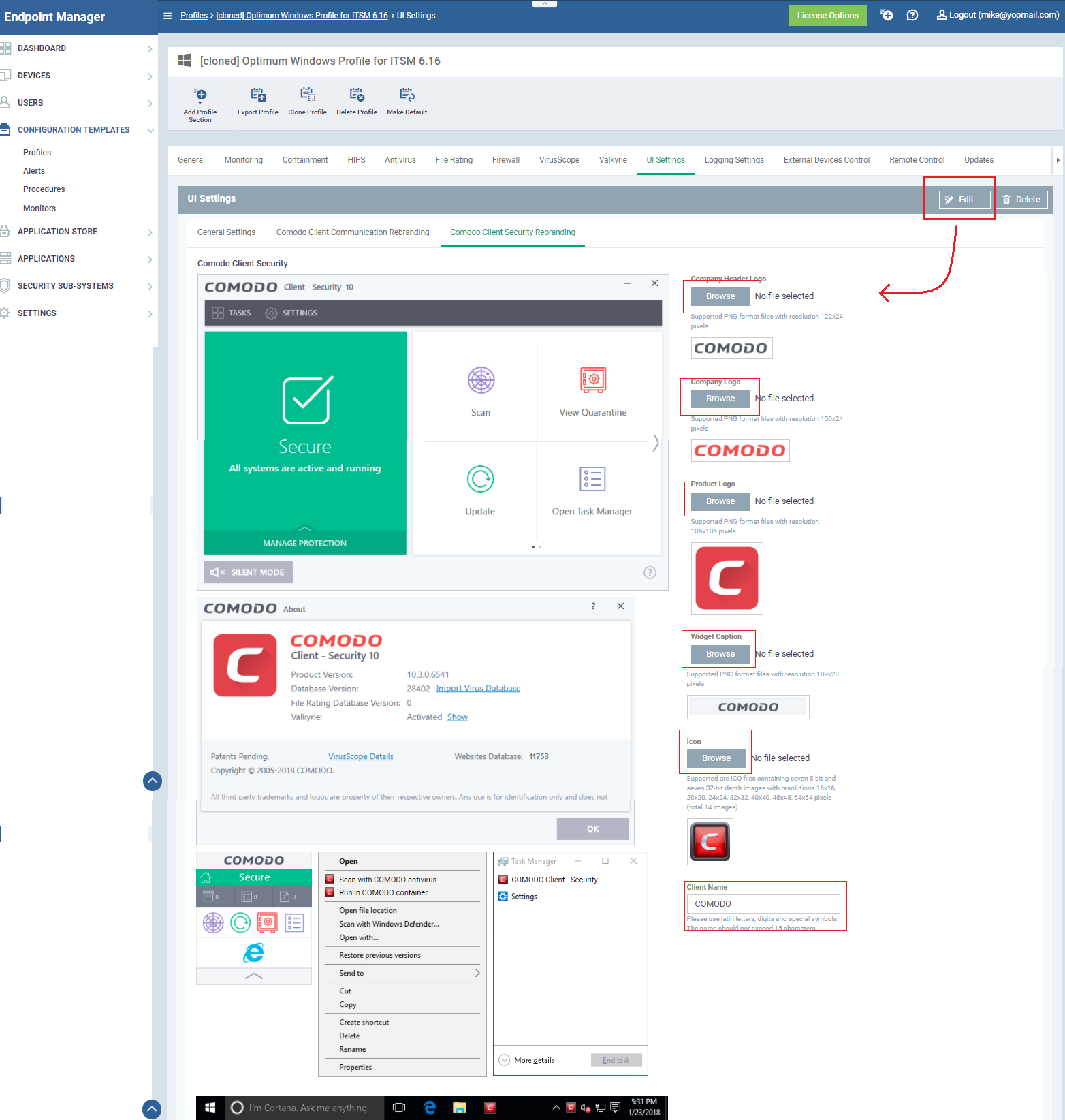The width and height of the screenshot is (1065, 1120).
Task: Open Procedures in the sidebar
Action: 44,189
